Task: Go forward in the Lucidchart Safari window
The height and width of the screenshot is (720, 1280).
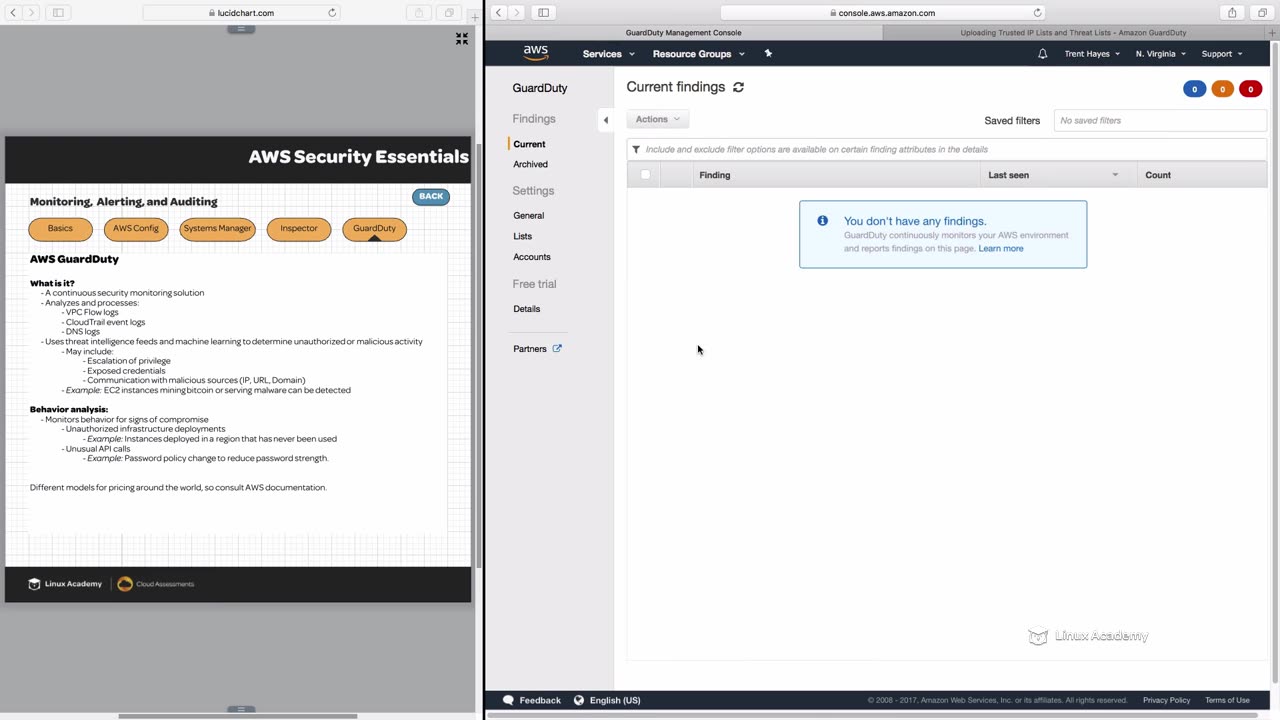Action: (31, 13)
